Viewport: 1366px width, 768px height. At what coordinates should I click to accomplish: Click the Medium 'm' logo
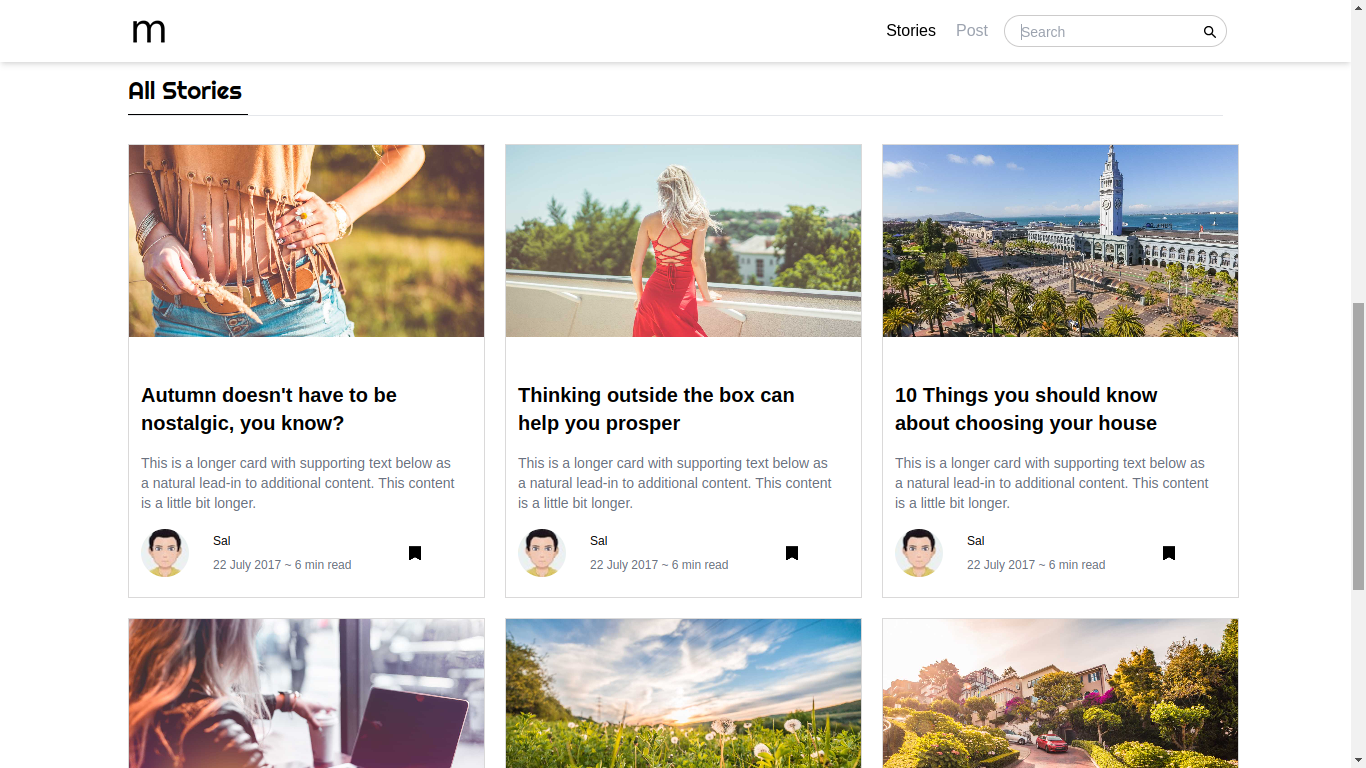(149, 31)
